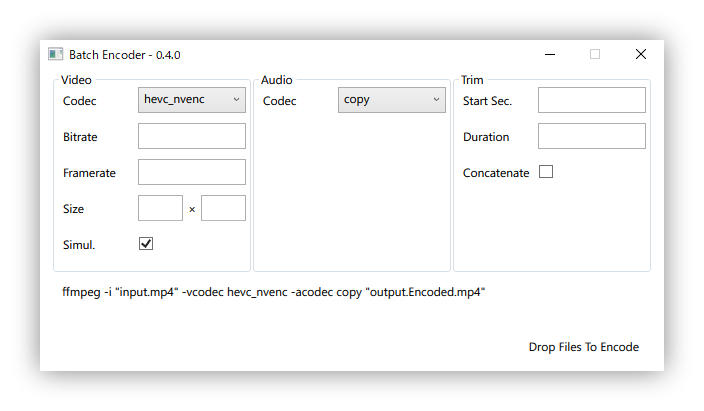Click the Duration input field
This screenshot has width=704, height=411.
click(591, 136)
